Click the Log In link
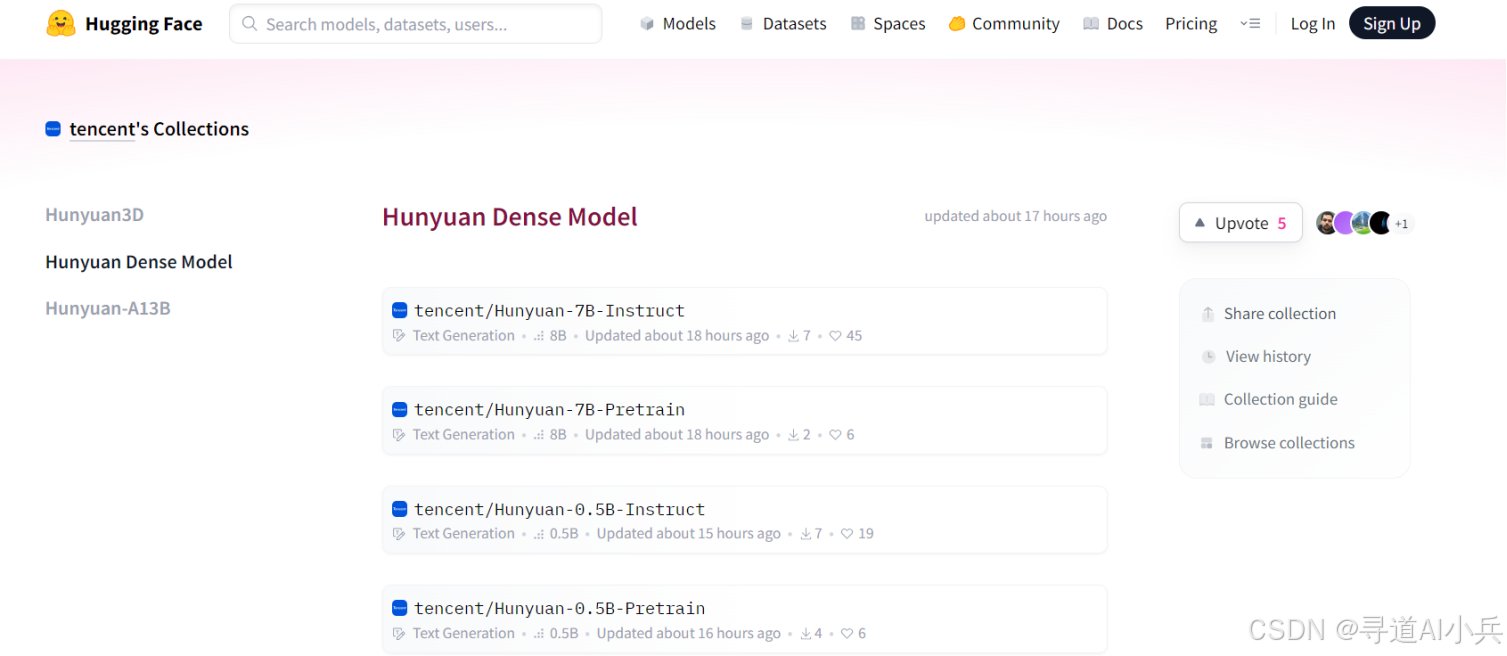 click(x=1312, y=24)
